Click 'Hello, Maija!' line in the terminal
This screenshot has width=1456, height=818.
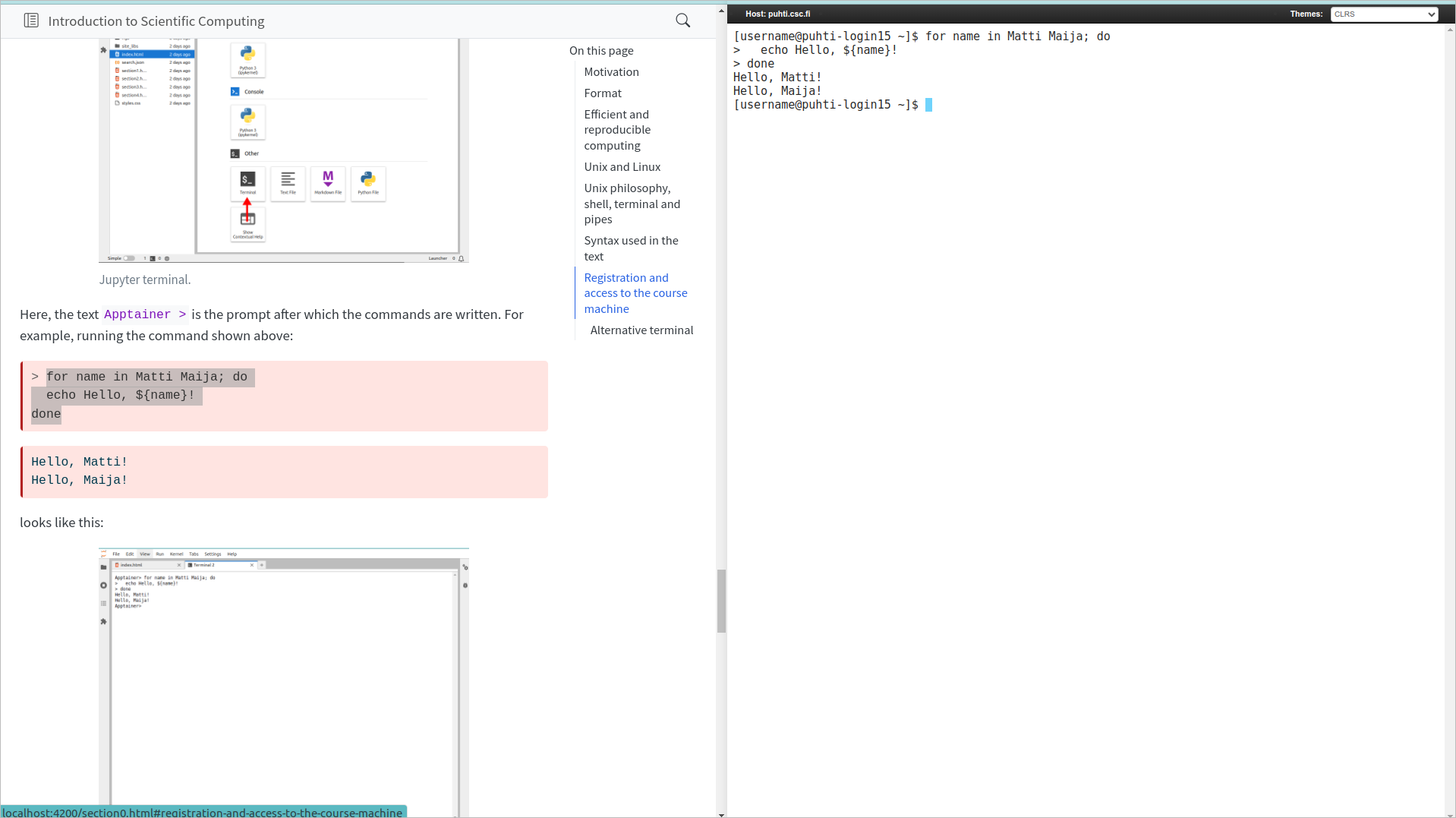(777, 91)
